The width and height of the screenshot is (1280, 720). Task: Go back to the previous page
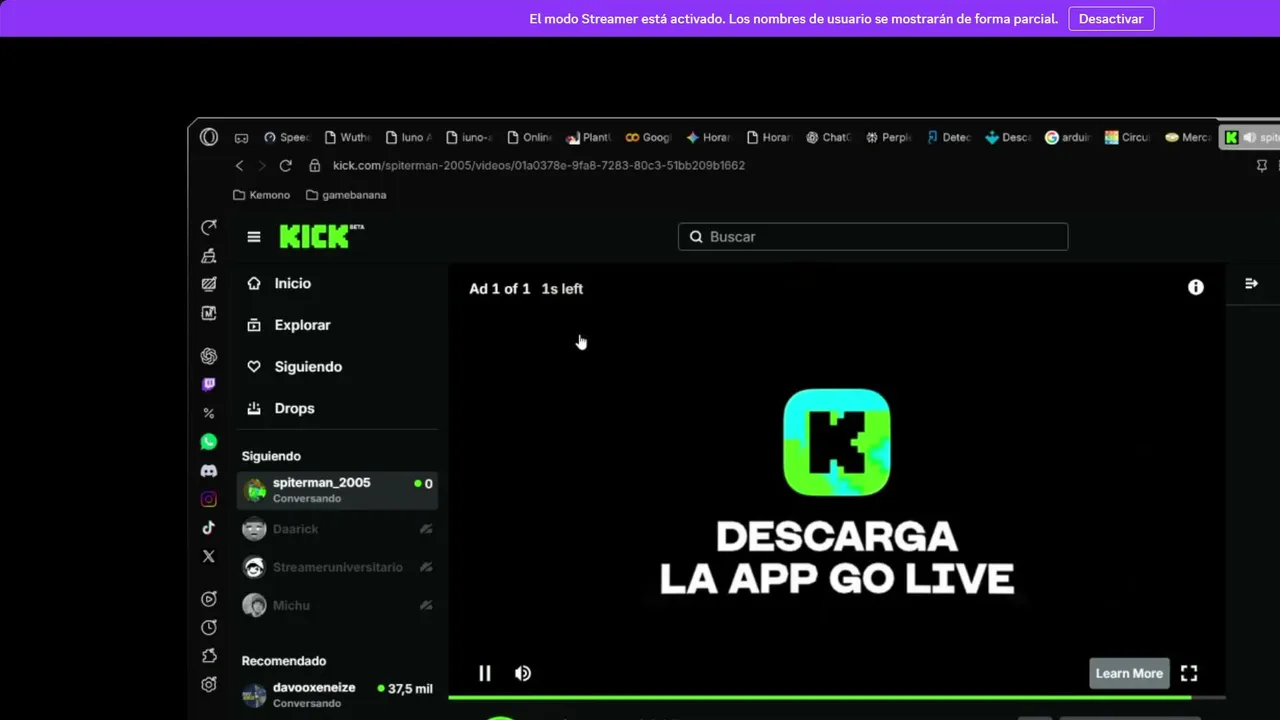pyautogui.click(x=239, y=165)
